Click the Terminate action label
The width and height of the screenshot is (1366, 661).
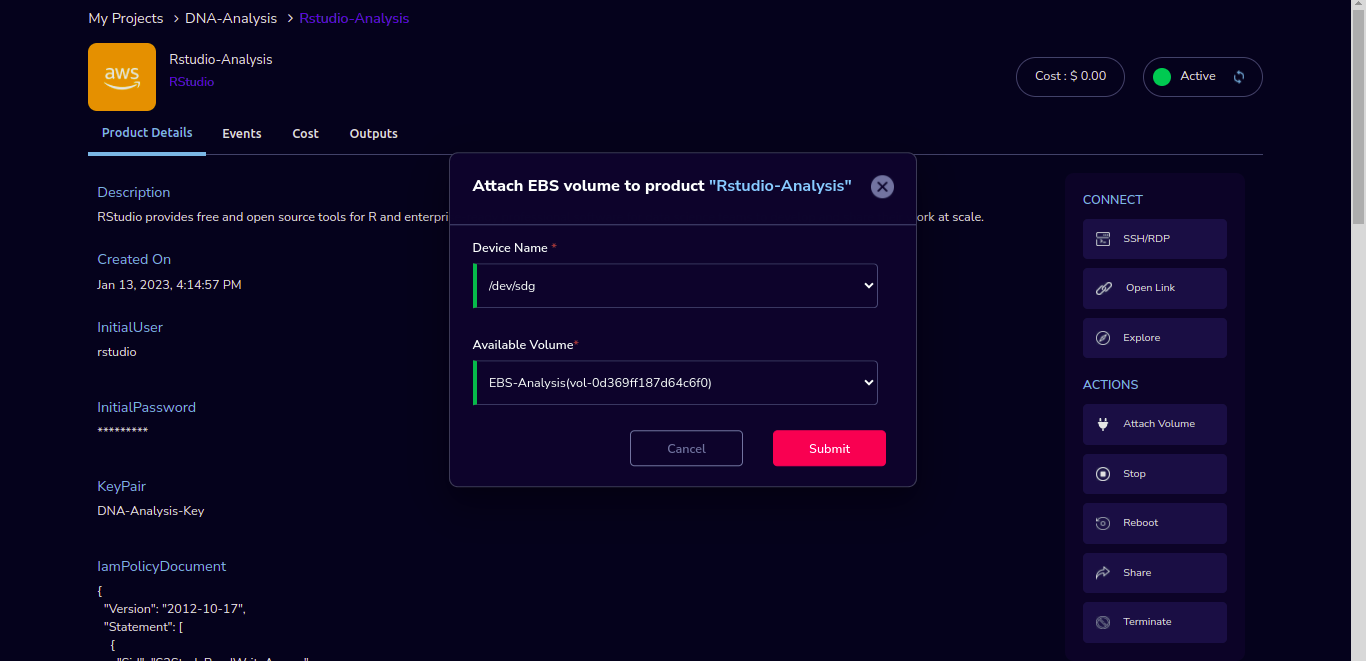[x=1147, y=622]
